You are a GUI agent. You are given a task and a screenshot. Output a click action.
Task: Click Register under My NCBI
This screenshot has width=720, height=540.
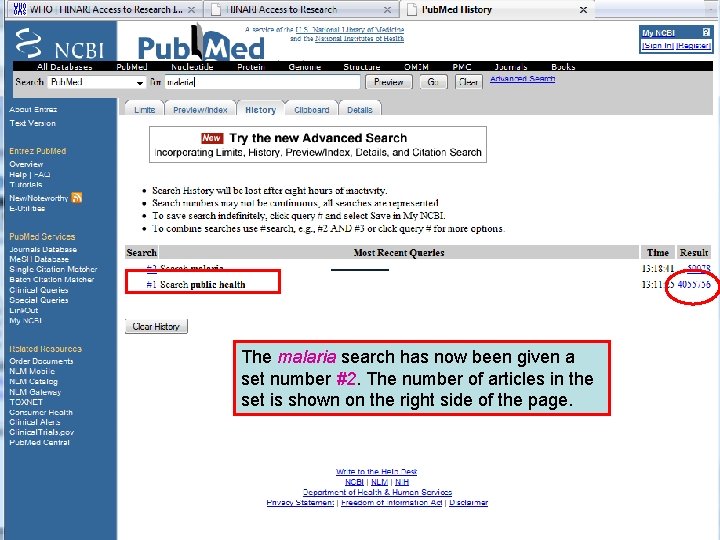pyautogui.click(x=693, y=45)
